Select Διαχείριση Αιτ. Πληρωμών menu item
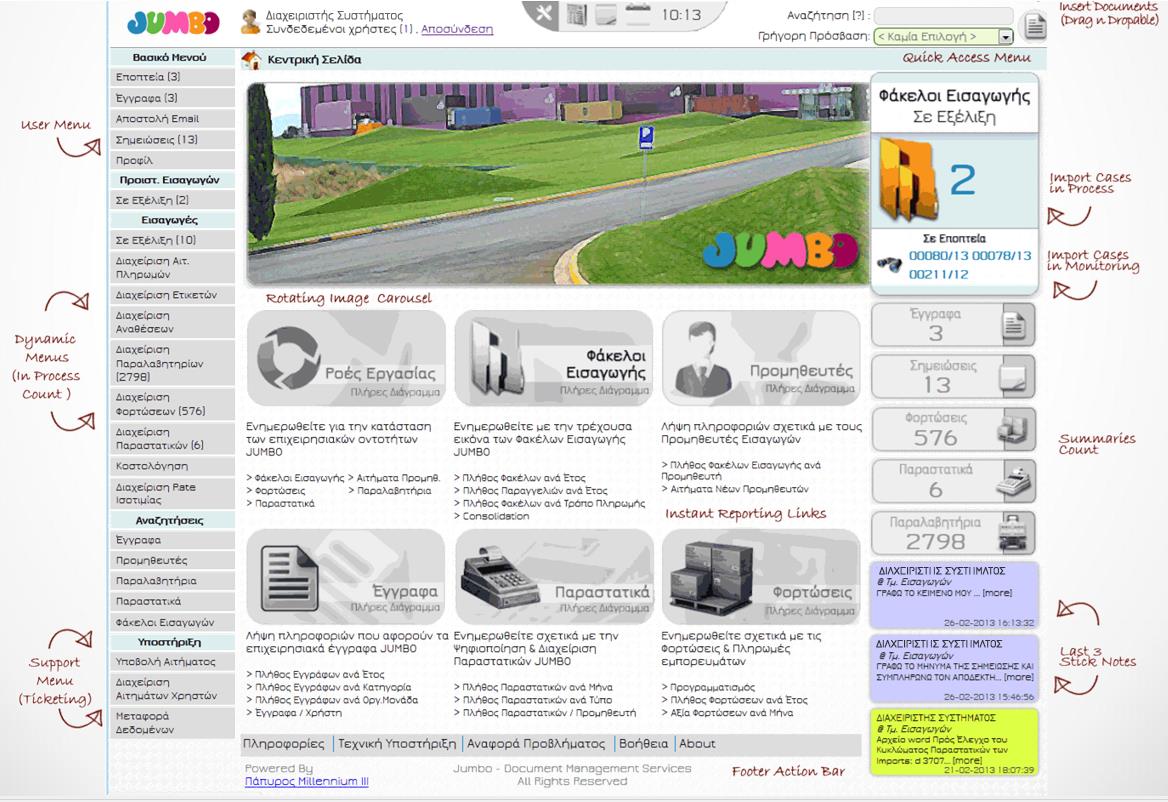The height and width of the screenshot is (802, 1168). tap(172, 267)
